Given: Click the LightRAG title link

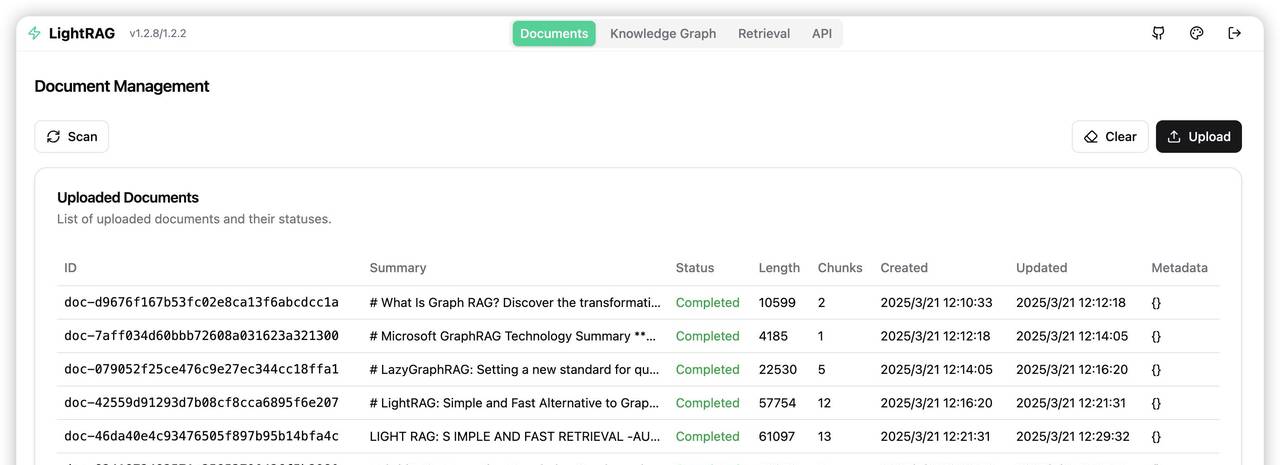Looking at the screenshot, I should [81, 33].
